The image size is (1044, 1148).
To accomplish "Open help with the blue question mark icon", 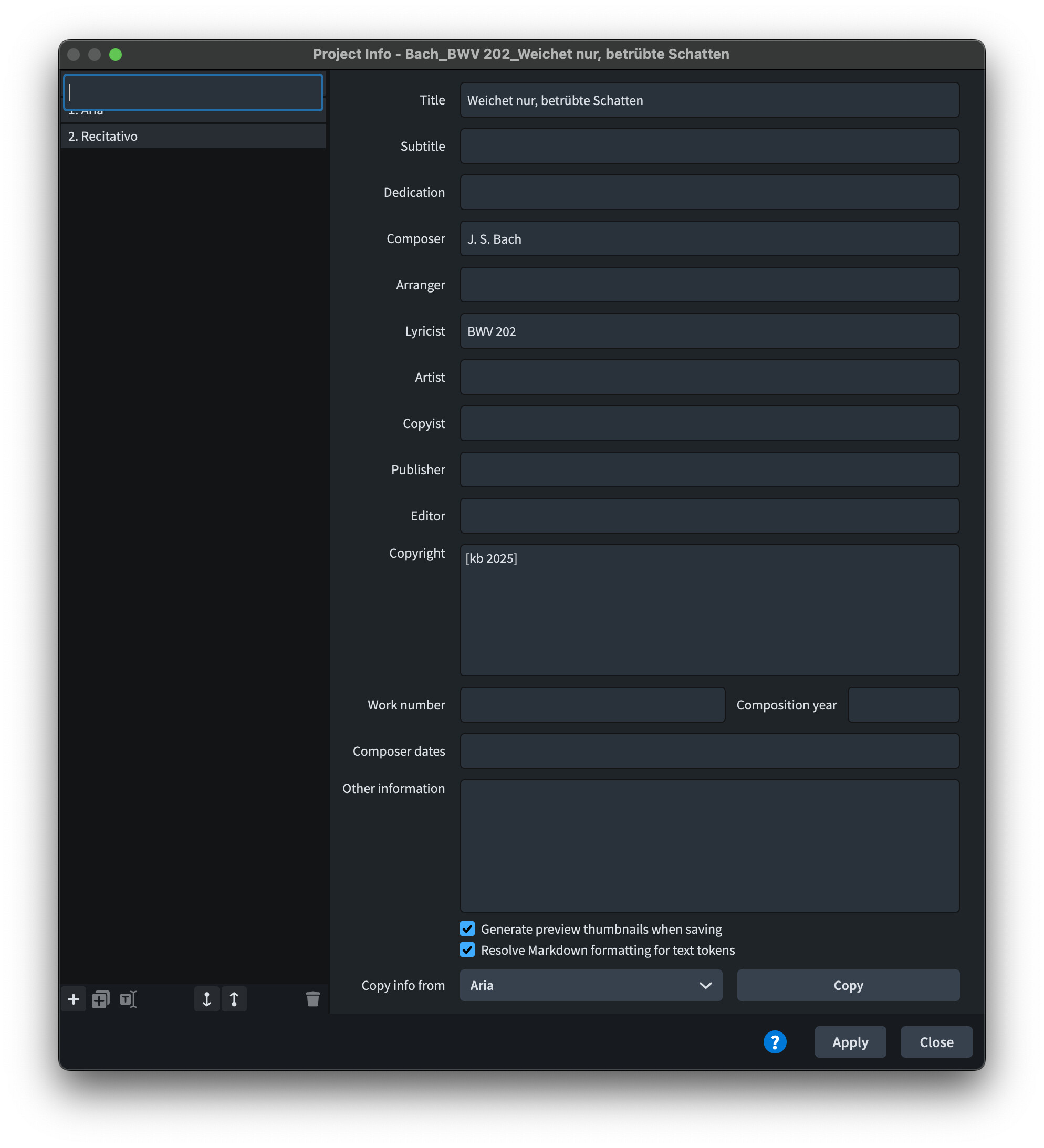I will pos(775,1042).
